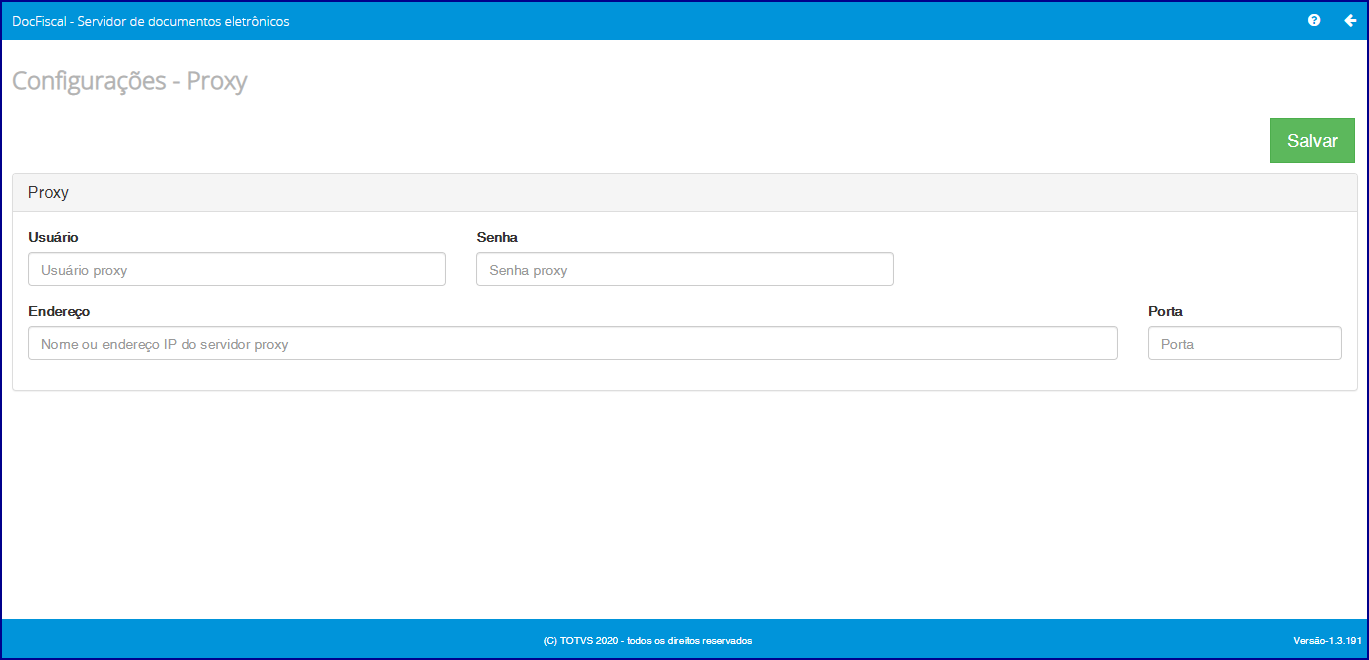Click the Endereço label
Screen dimensions: 1369x660
59,311
